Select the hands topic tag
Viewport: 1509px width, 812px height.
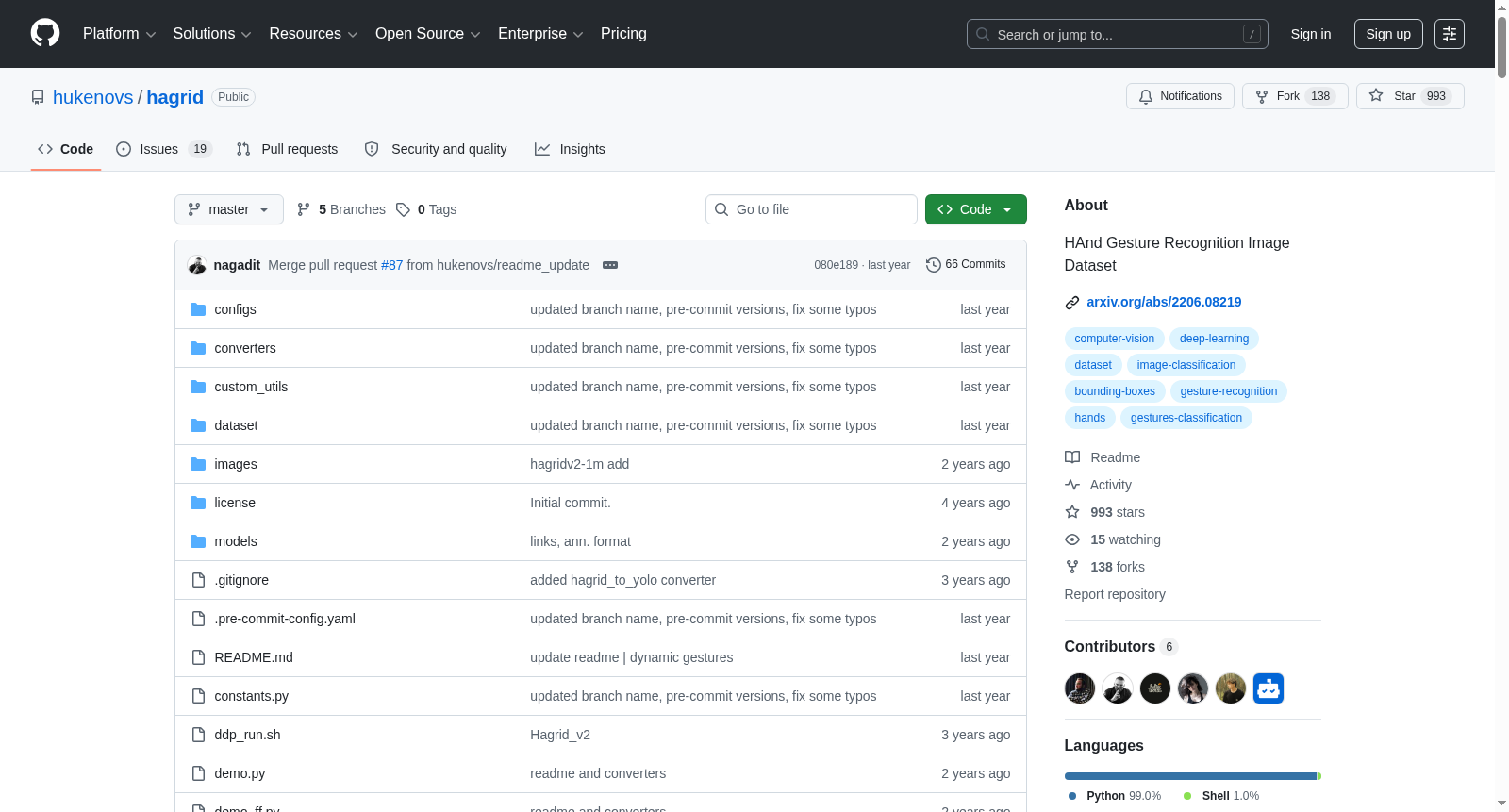1090,418
